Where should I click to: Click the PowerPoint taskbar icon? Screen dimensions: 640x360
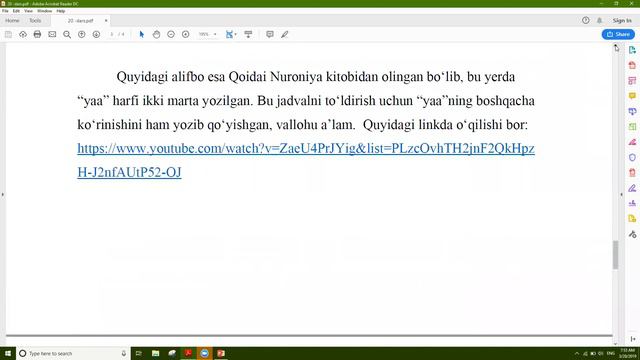coord(221,353)
